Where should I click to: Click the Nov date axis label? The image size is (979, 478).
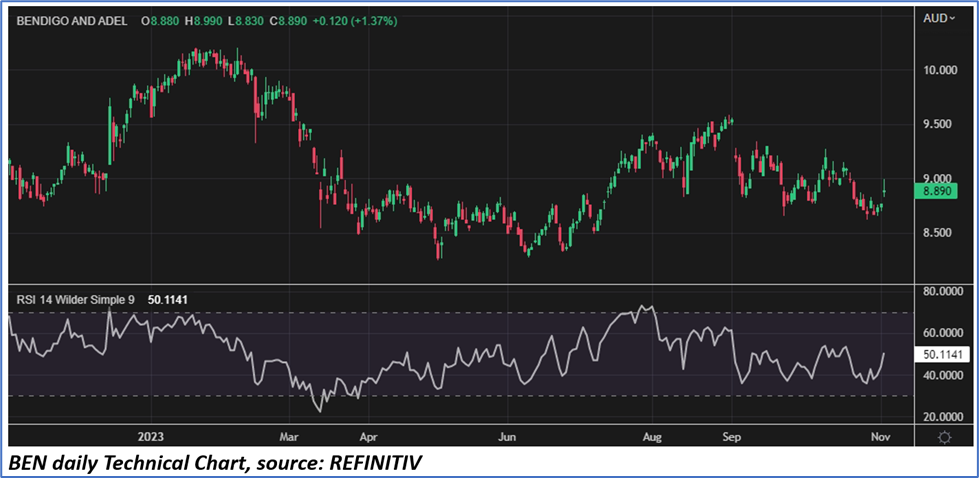(x=881, y=437)
